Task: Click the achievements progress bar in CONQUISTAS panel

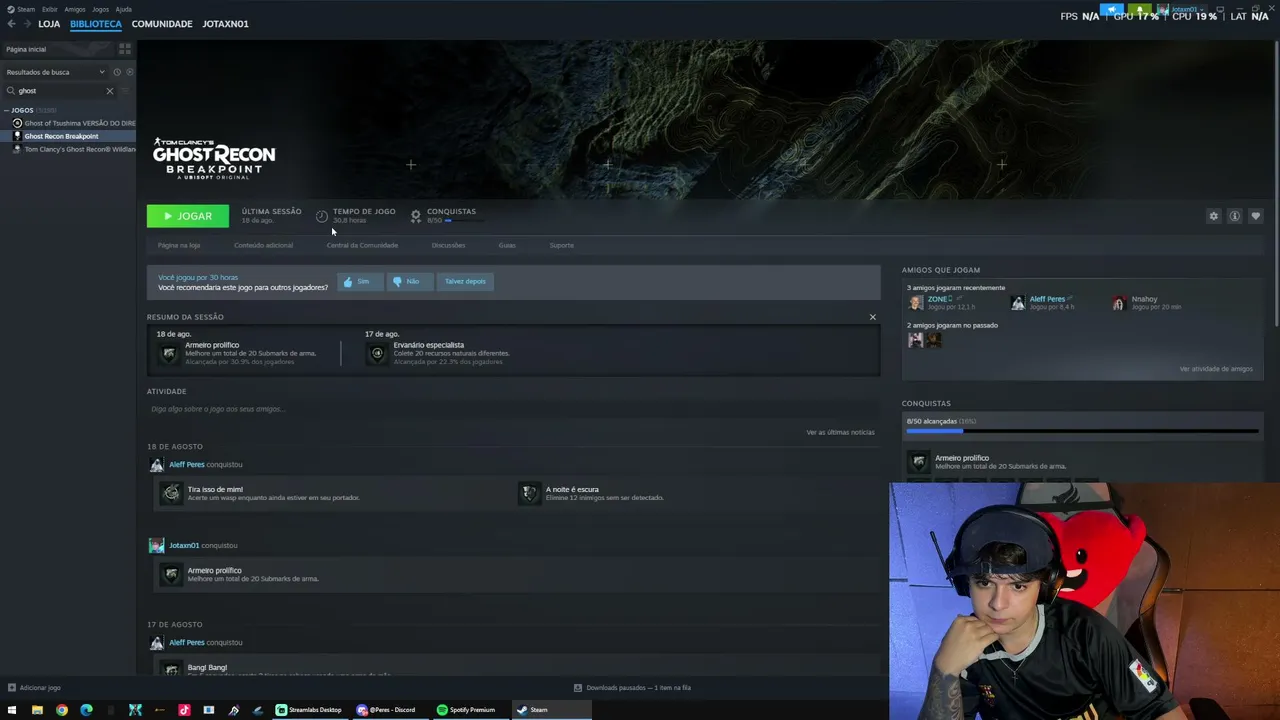Action: coord(1082,432)
